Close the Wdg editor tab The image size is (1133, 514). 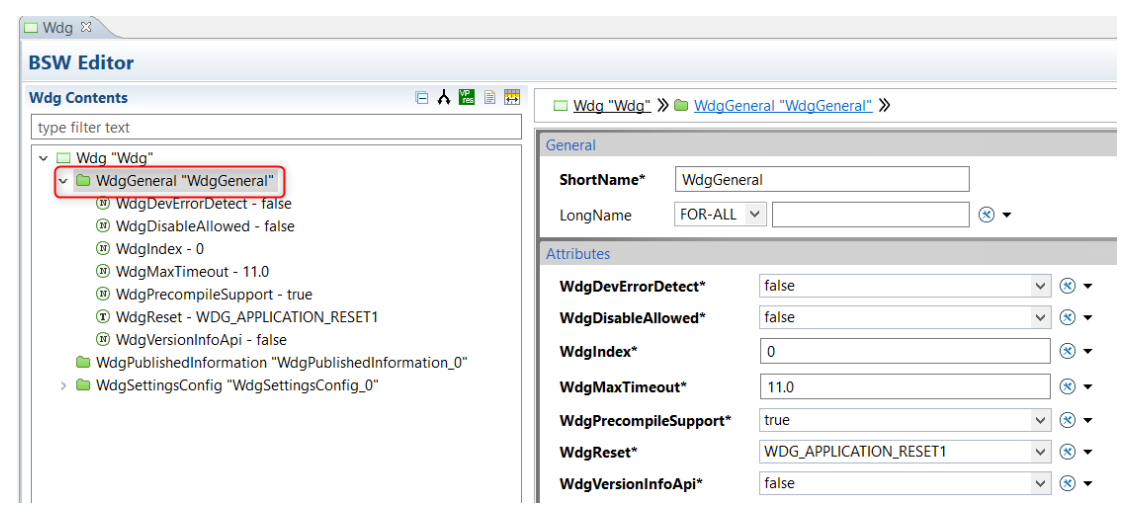[85, 27]
